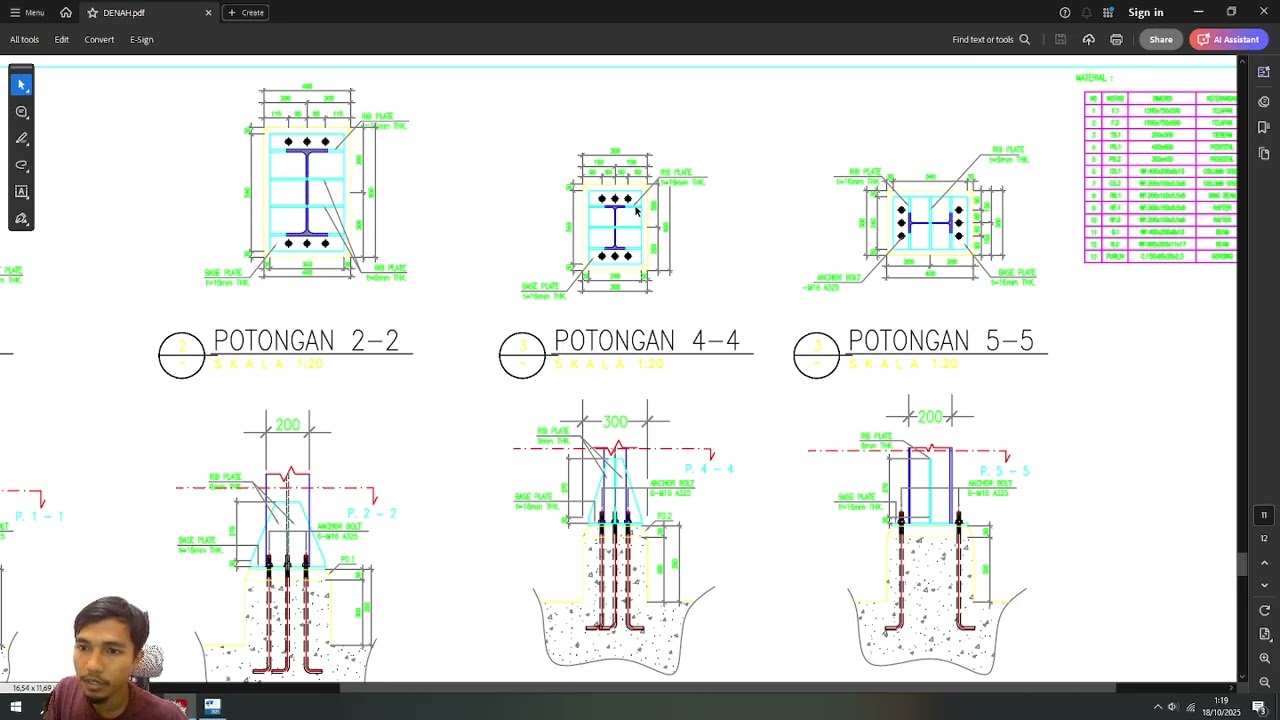This screenshot has height=720, width=1280.
Task: Click the horizontal scrollbar thumb
Action: tap(727, 688)
